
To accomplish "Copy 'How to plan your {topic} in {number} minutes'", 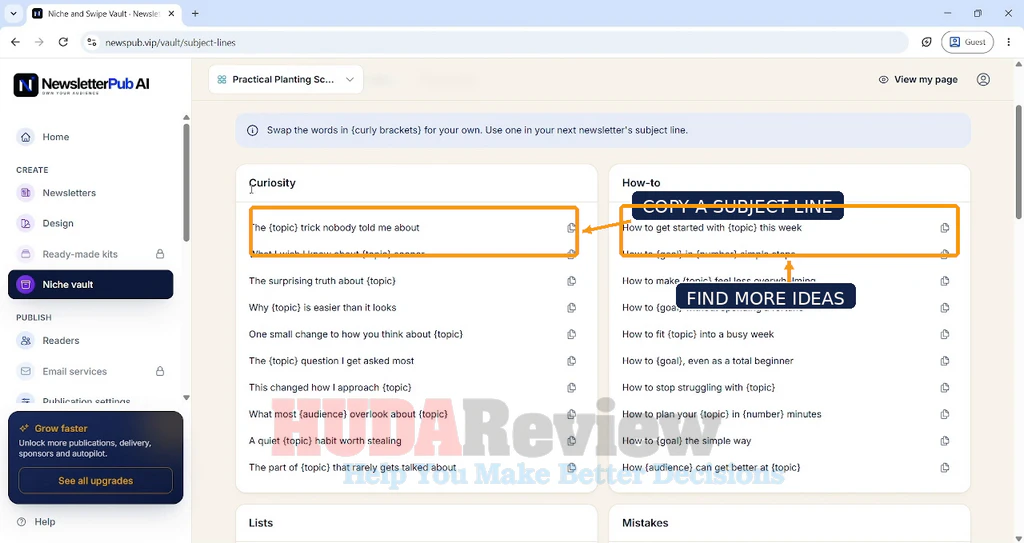I will [944, 414].
